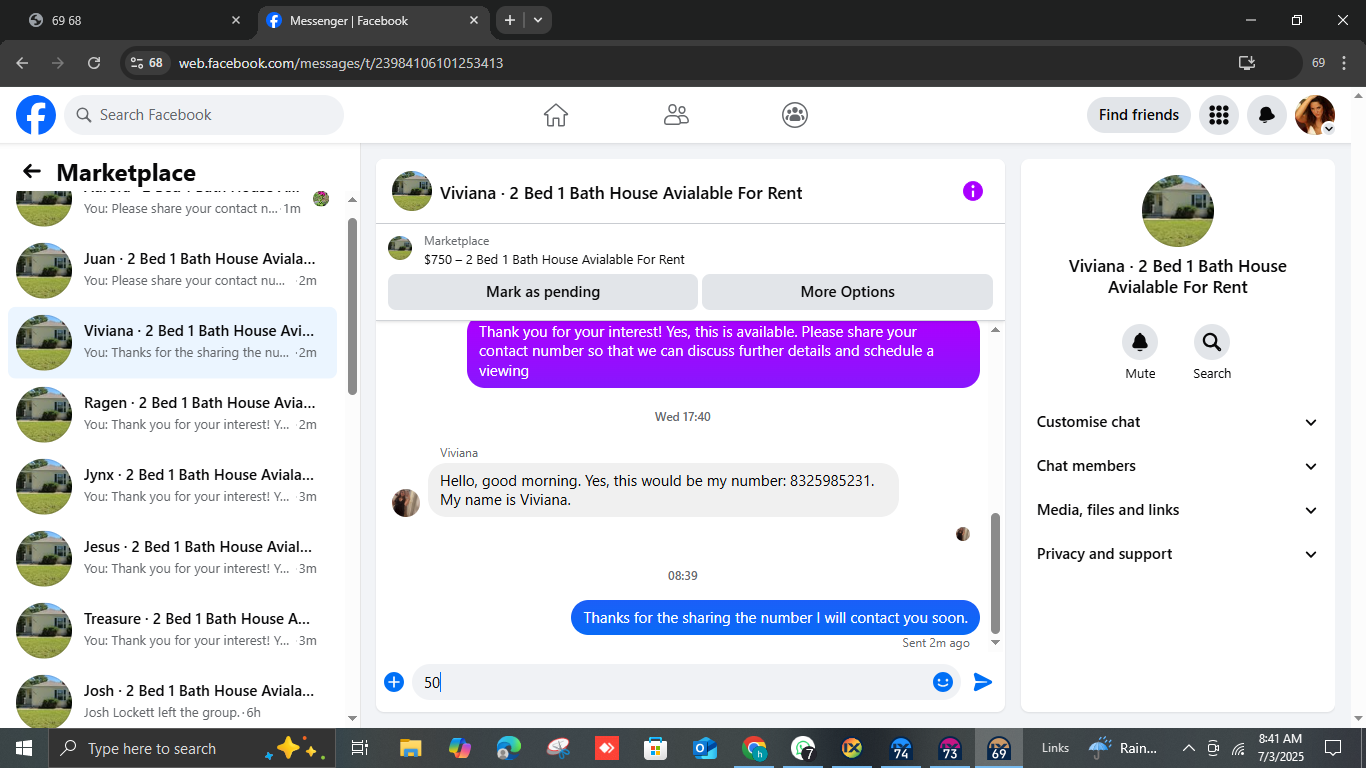The width and height of the screenshot is (1366, 768).
Task: Open Microsoft Store from the taskbar
Action: click(655, 748)
